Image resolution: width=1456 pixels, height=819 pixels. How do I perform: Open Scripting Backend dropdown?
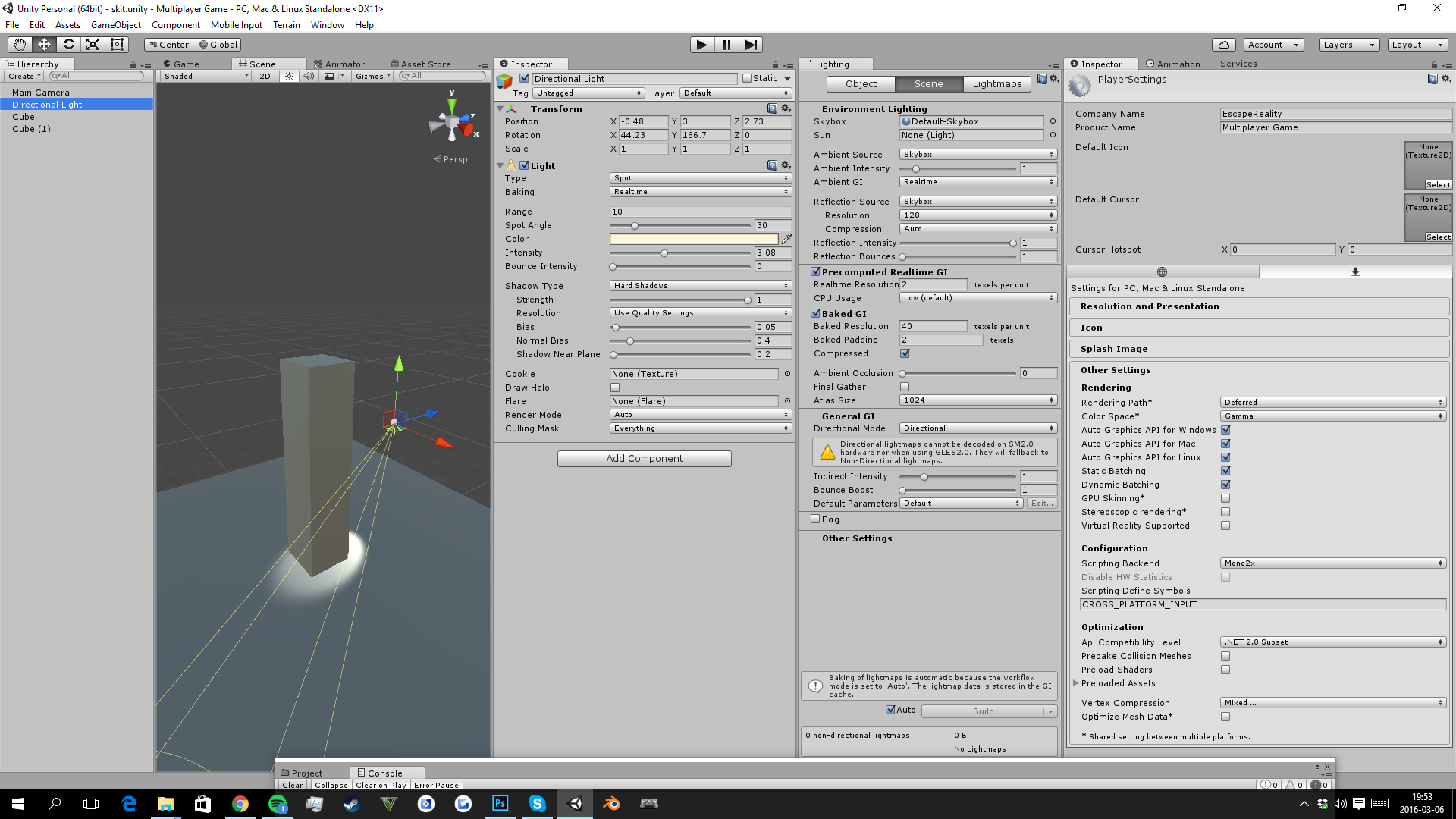point(1334,563)
